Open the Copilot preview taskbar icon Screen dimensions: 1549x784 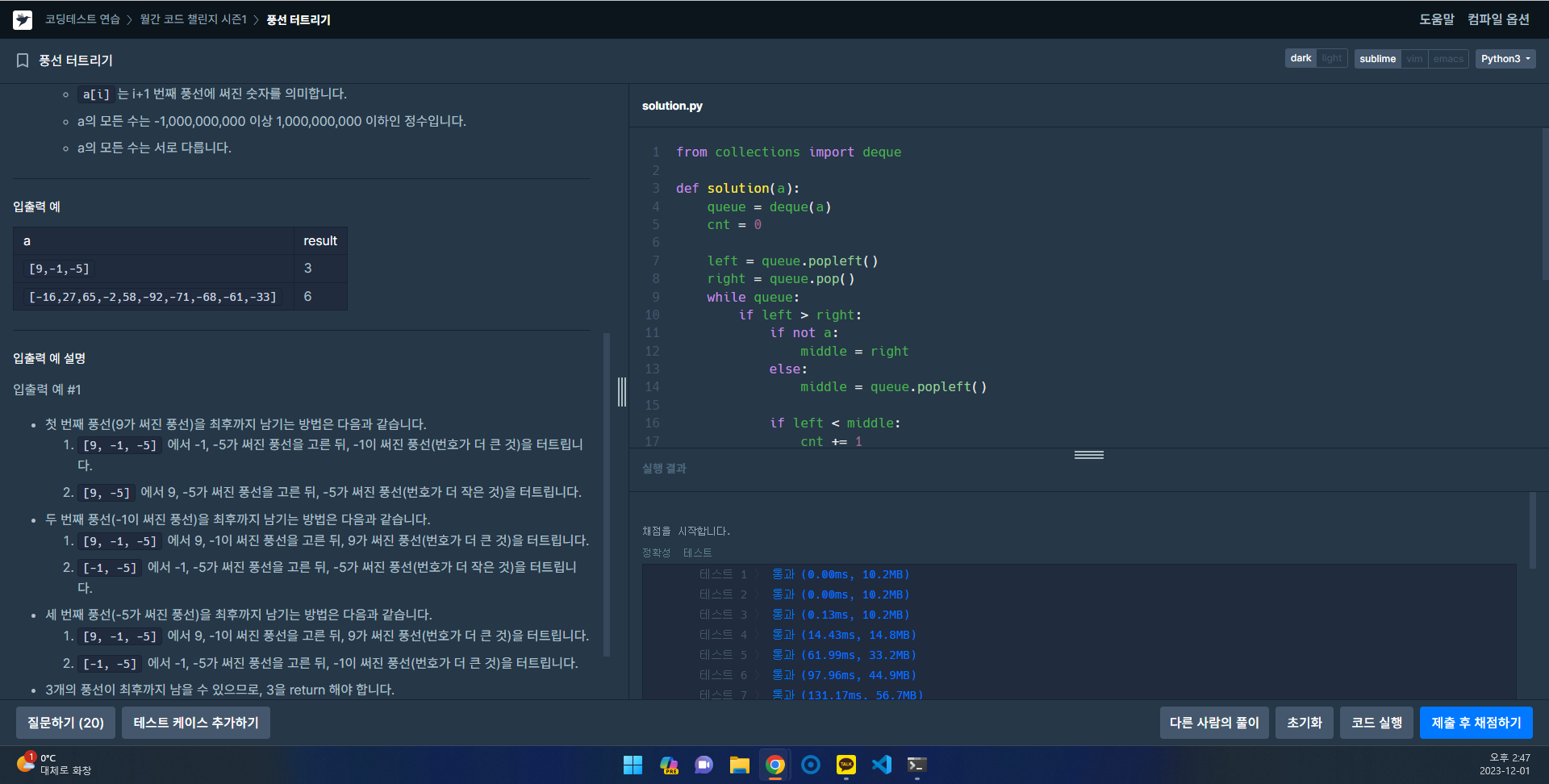[669, 765]
